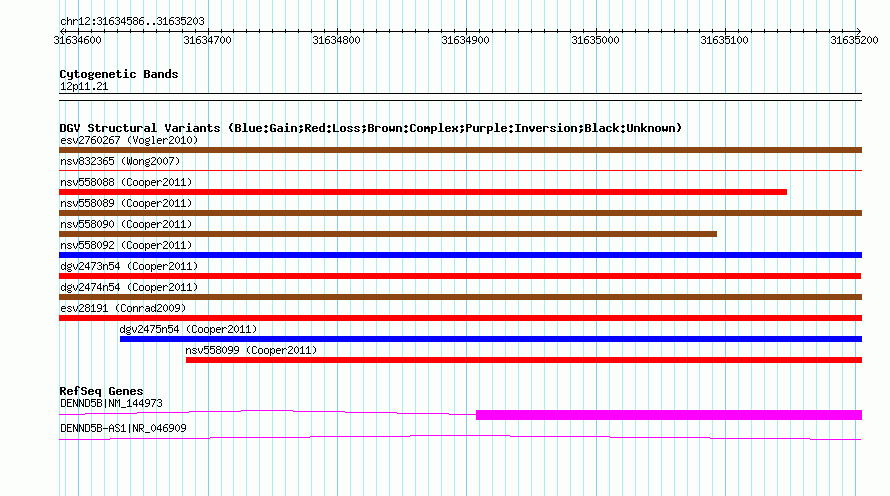This screenshot has width=890, height=496.
Task: Click the brown dgv2474n54 complex bar
Action: [x=460, y=297]
